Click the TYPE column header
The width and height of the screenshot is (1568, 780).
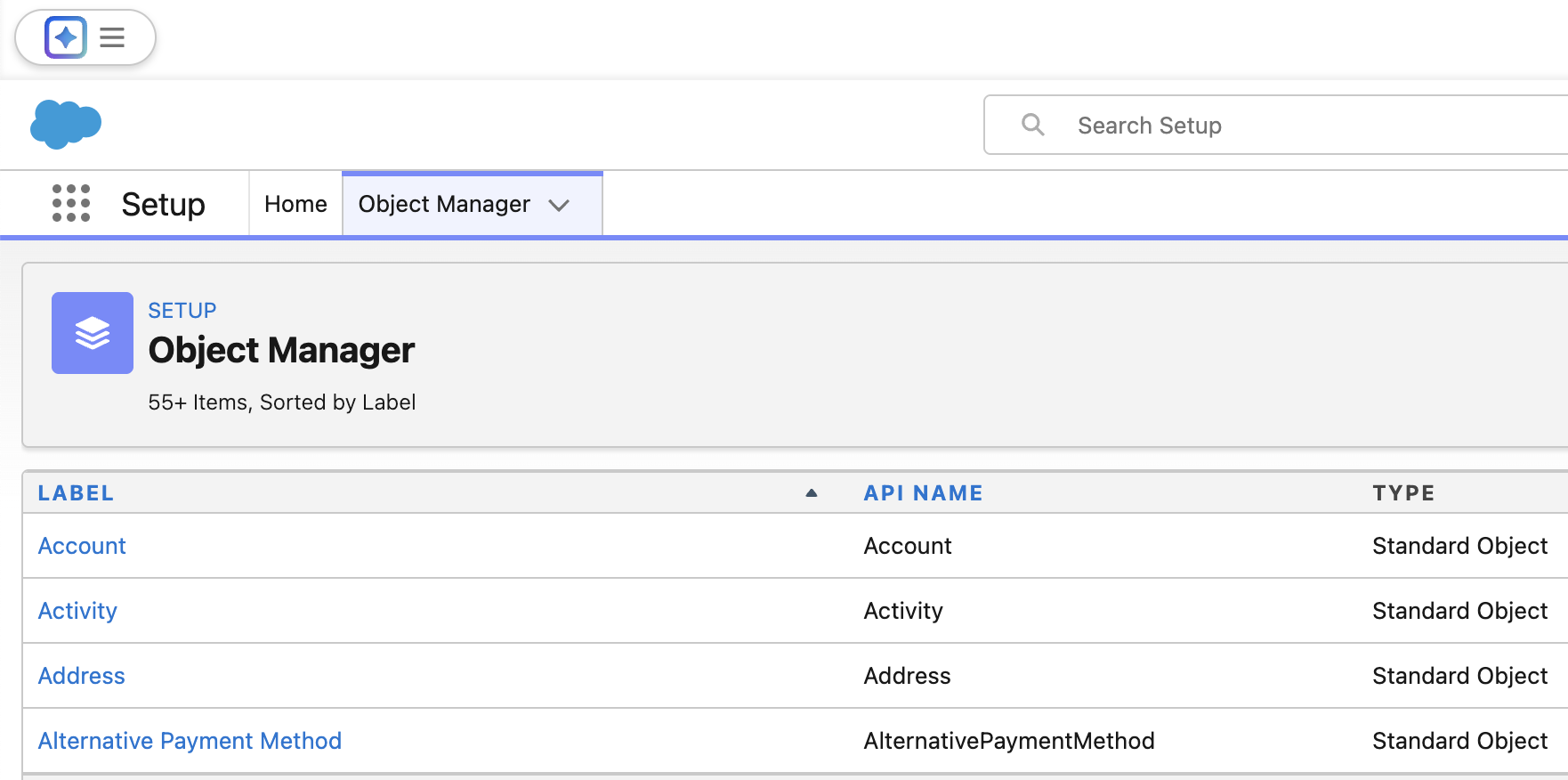click(1403, 493)
